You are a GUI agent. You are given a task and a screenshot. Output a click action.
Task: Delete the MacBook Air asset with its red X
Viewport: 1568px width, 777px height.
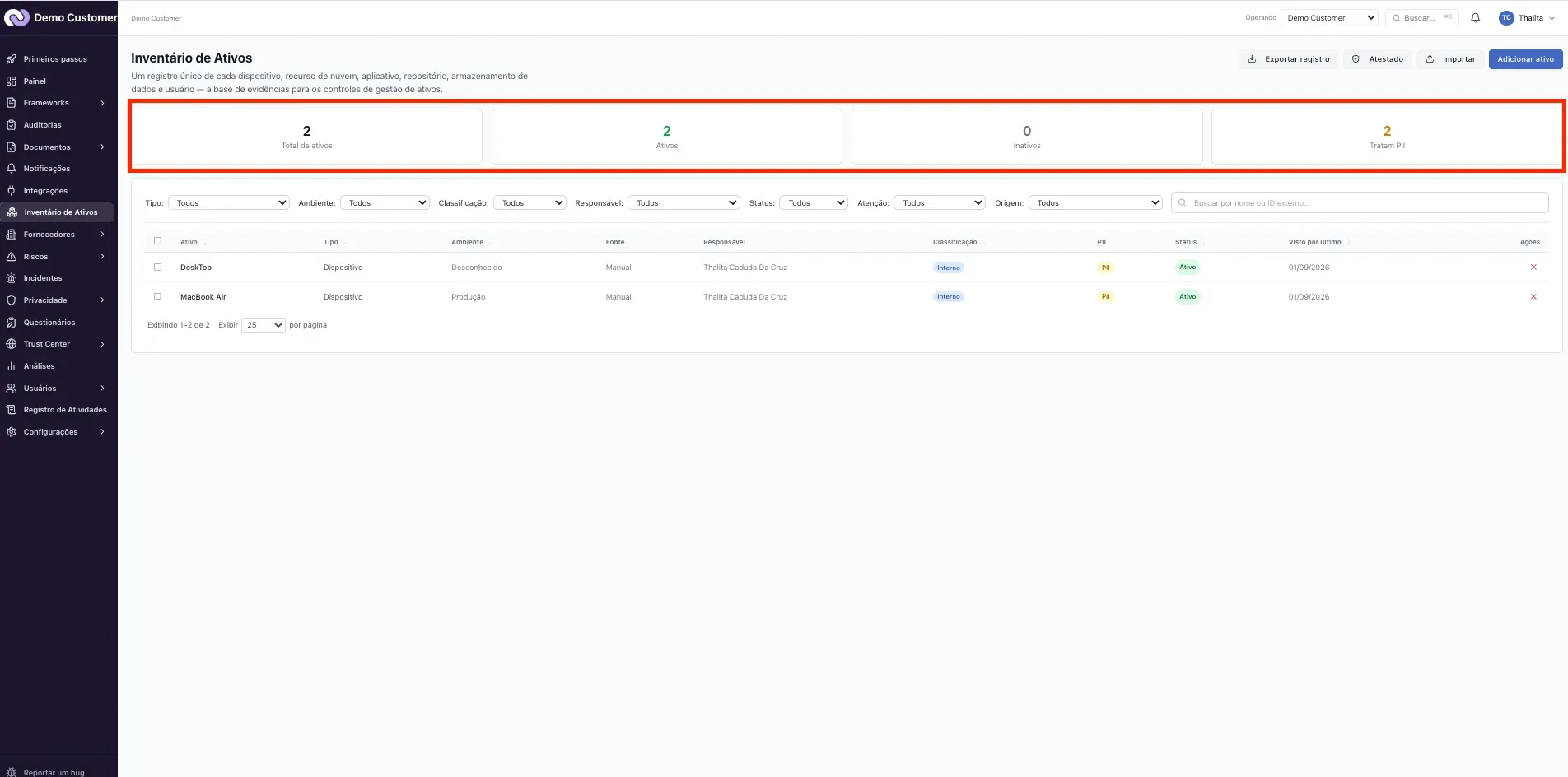tap(1533, 297)
